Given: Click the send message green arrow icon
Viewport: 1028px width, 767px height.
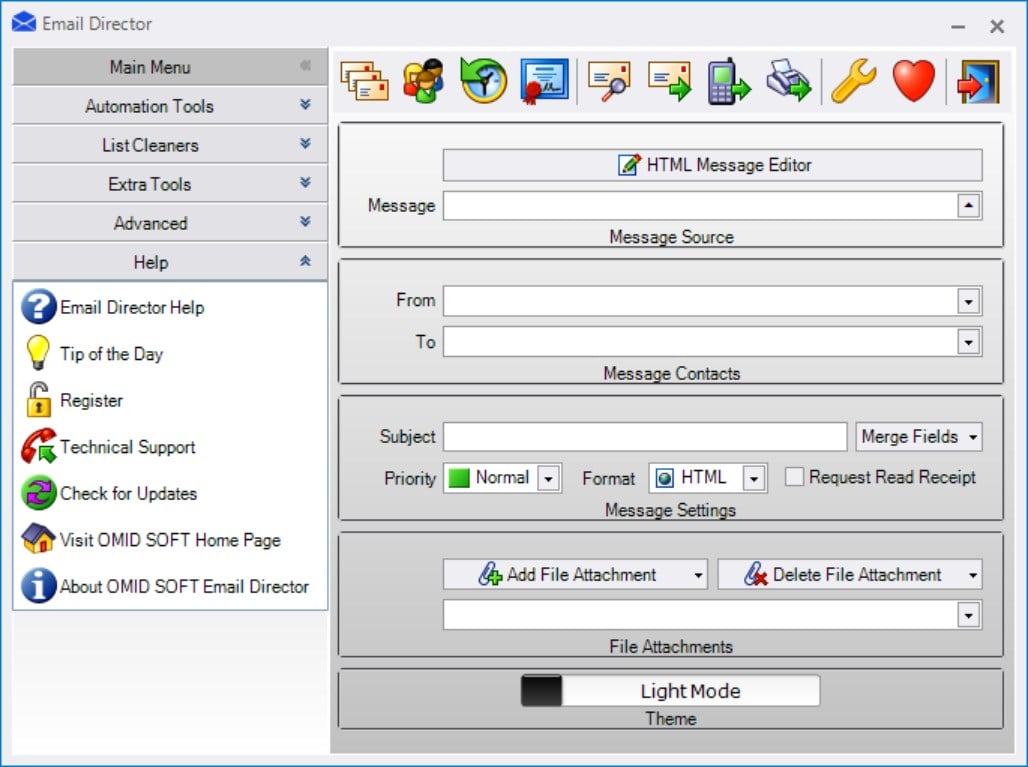Looking at the screenshot, I should (x=669, y=81).
